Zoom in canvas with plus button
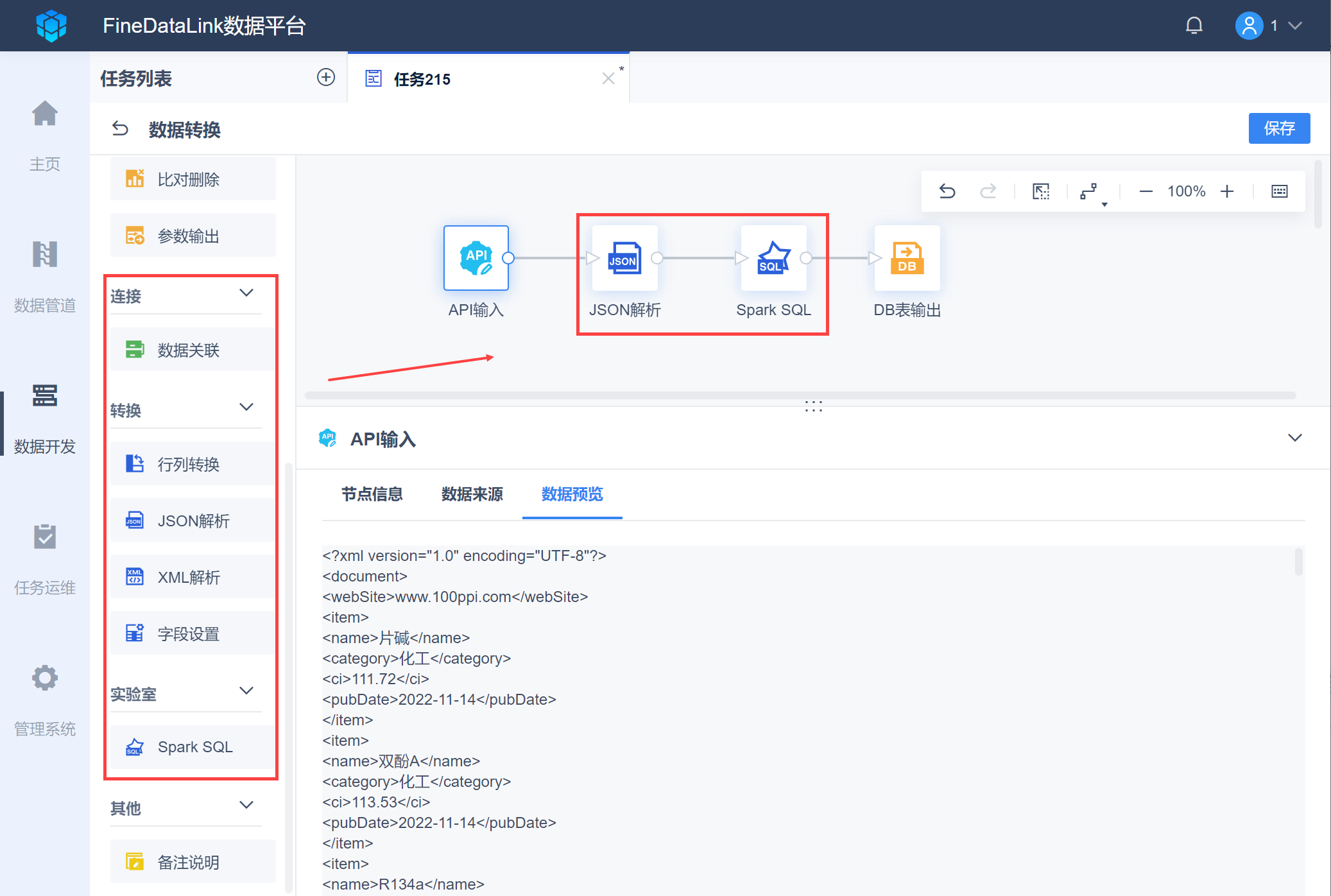This screenshot has width=1331, height=896. pos(1227,191)
